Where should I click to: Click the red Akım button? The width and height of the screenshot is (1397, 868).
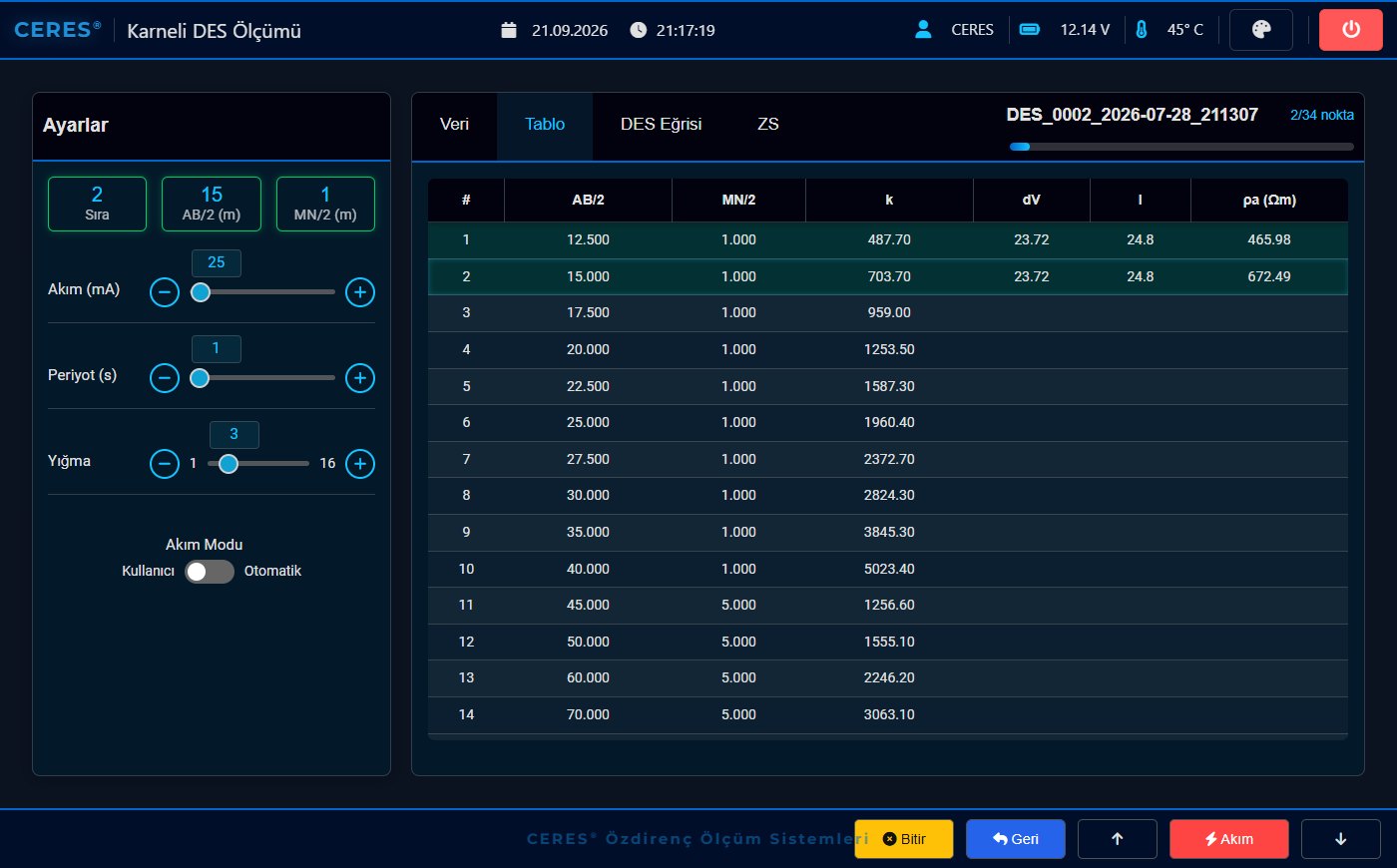pyautogui.click(x=1229, y=839)
